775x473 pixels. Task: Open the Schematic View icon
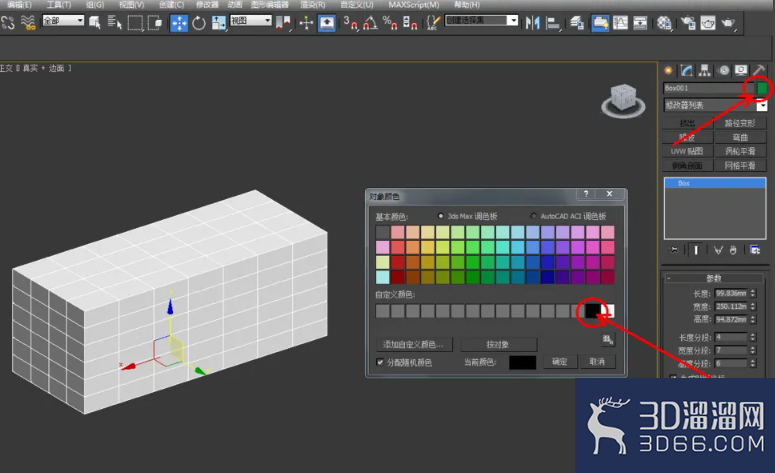pos(640,23)
